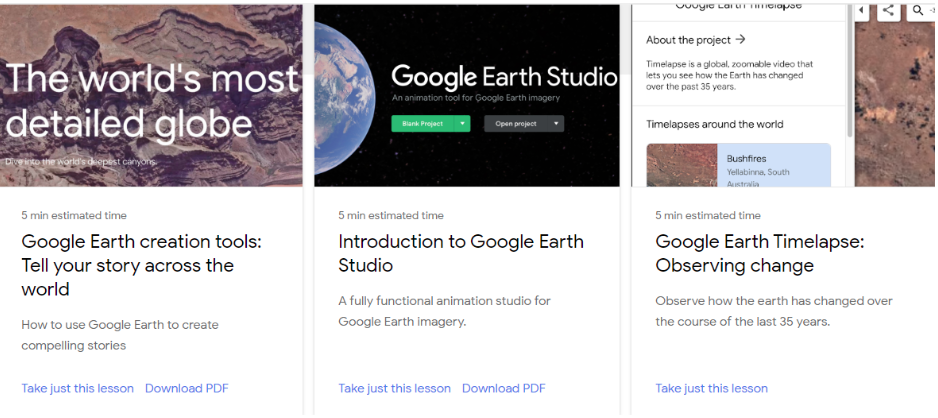Viewport: 938px width, 418px height.
Task: Take just the Google Earth creation tools lesson
Action: [78, 388]
